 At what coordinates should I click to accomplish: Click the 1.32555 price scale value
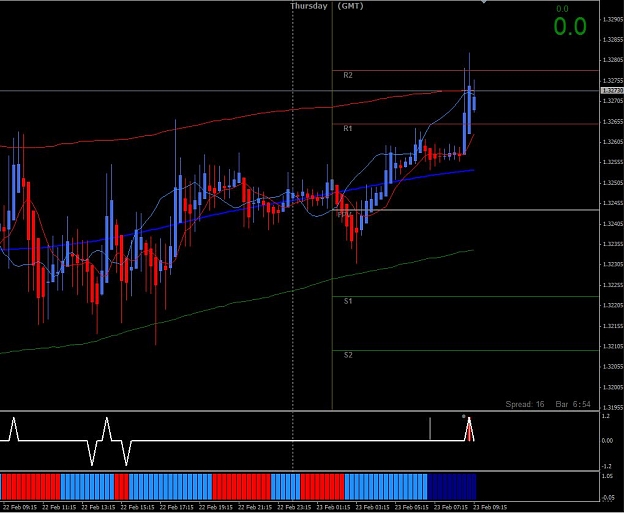[613, 162]
